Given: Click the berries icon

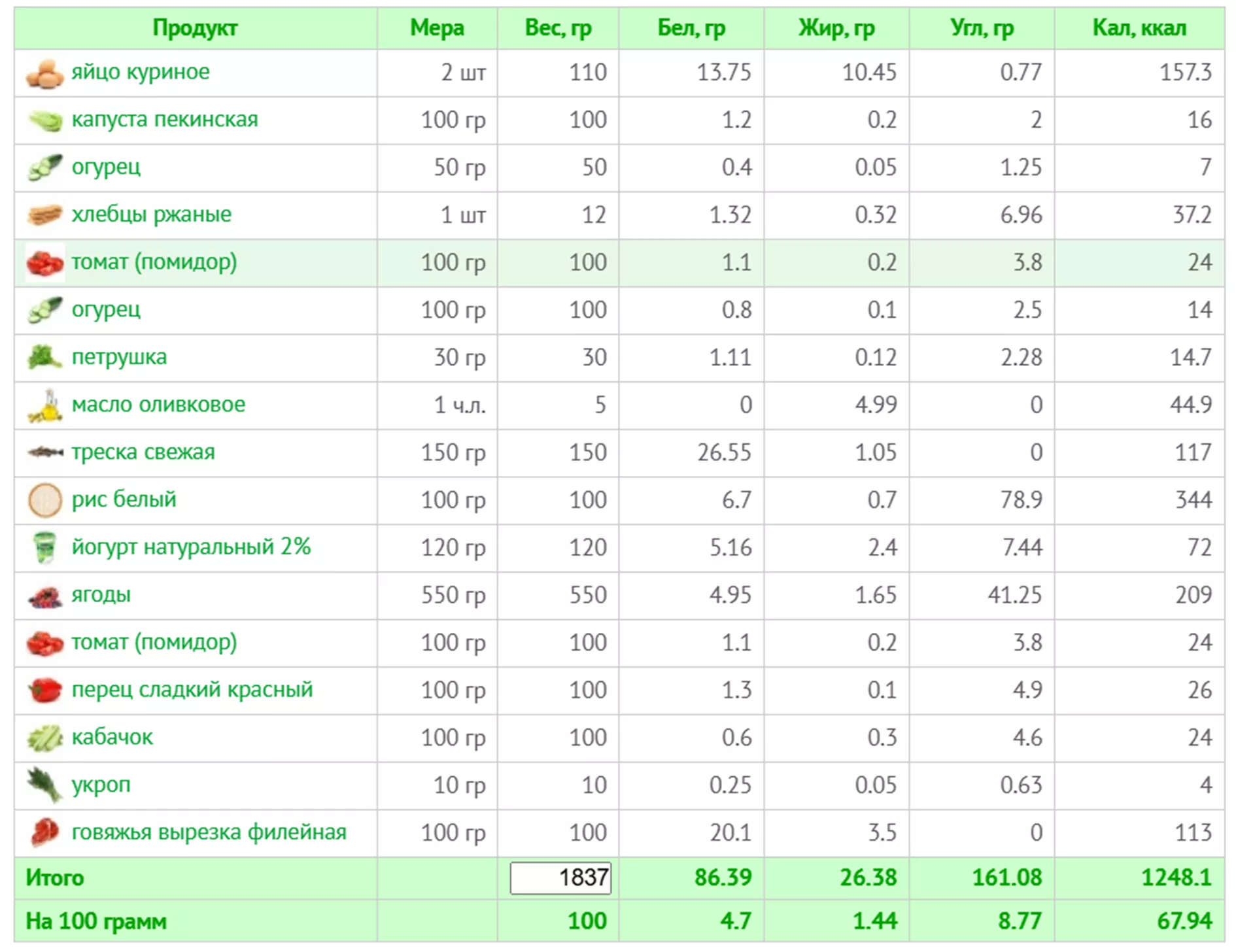Looking at the screenshot, I should (x=44, y=596).
